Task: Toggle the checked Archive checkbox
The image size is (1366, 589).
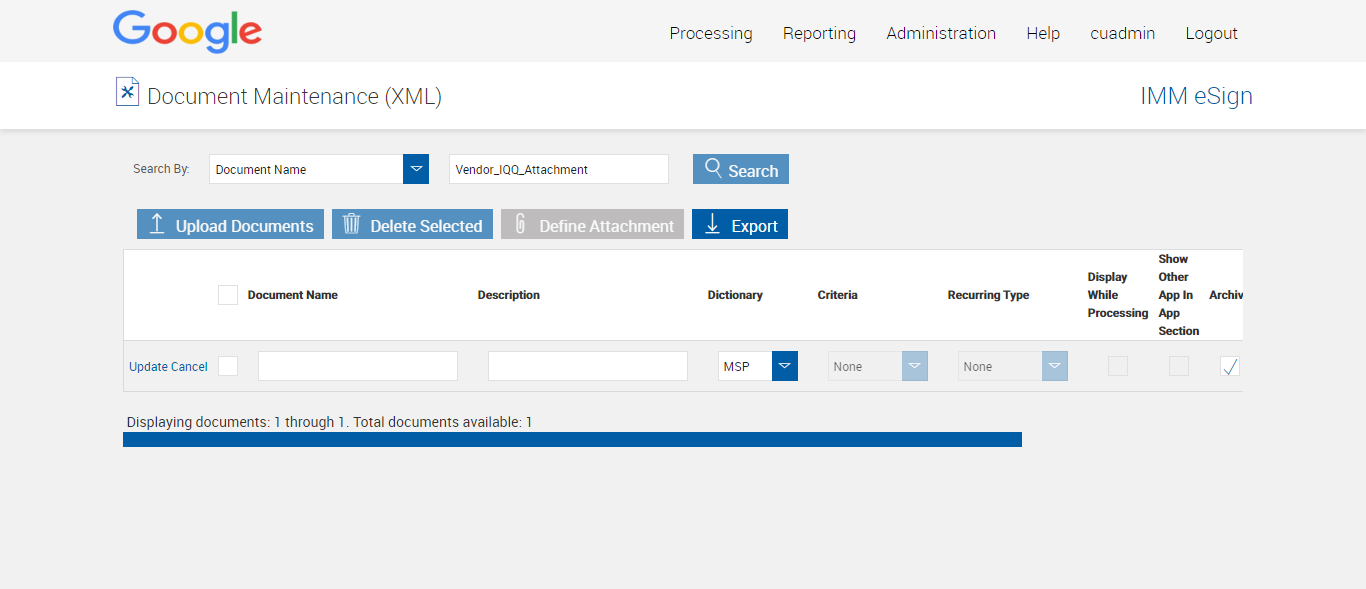Action: coord(1230,366)
